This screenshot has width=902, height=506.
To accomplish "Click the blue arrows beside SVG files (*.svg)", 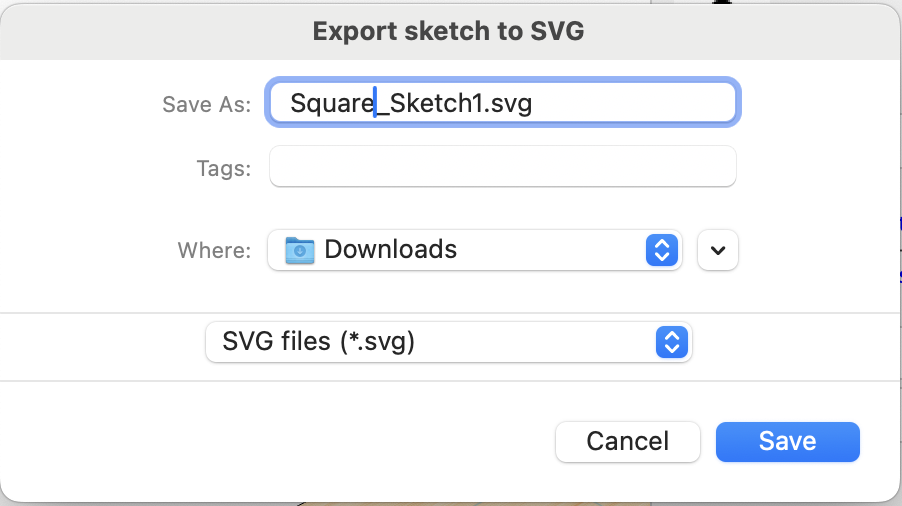I will tap(672, 342).
